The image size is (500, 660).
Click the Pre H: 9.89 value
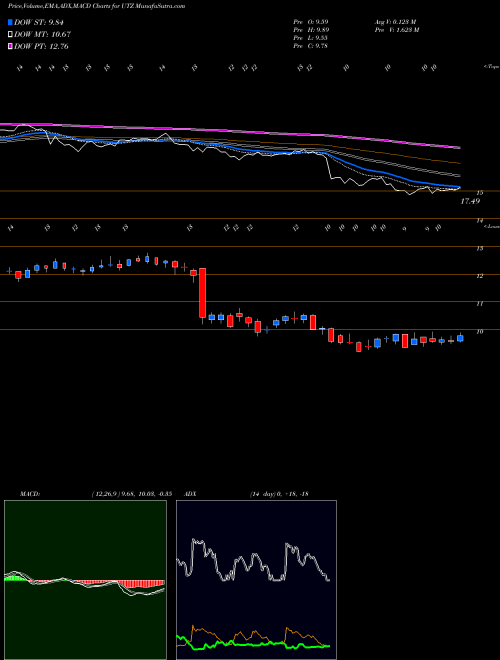(x=311, y=30)
